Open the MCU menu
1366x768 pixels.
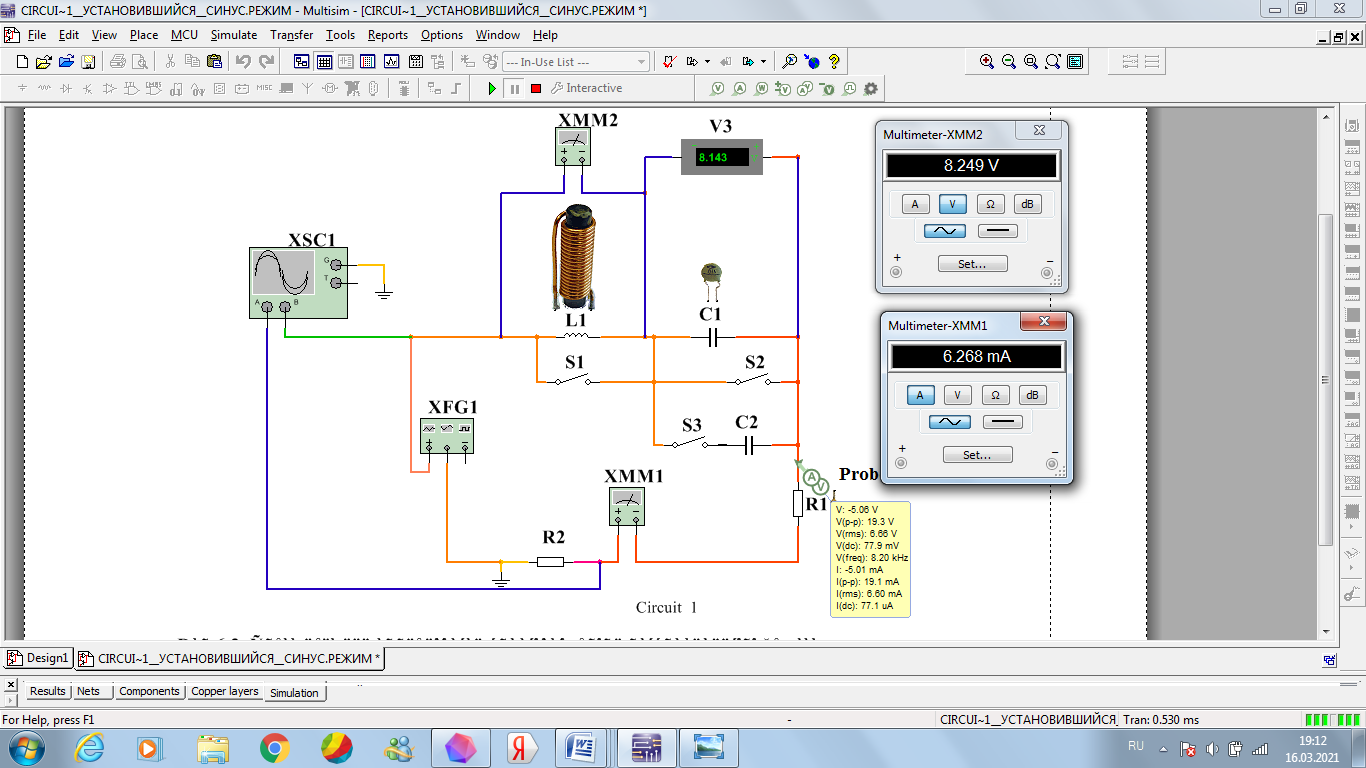pos(184,35)
